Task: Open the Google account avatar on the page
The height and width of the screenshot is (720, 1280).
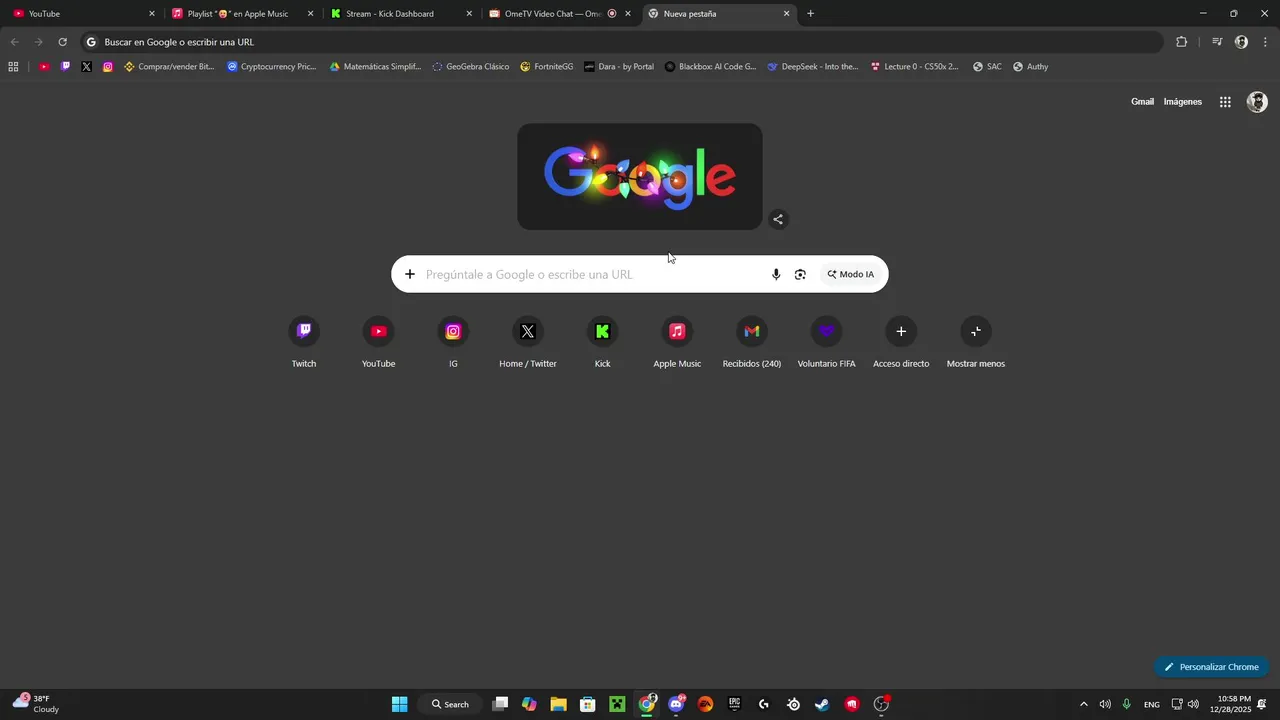Action: point(1257,102)
